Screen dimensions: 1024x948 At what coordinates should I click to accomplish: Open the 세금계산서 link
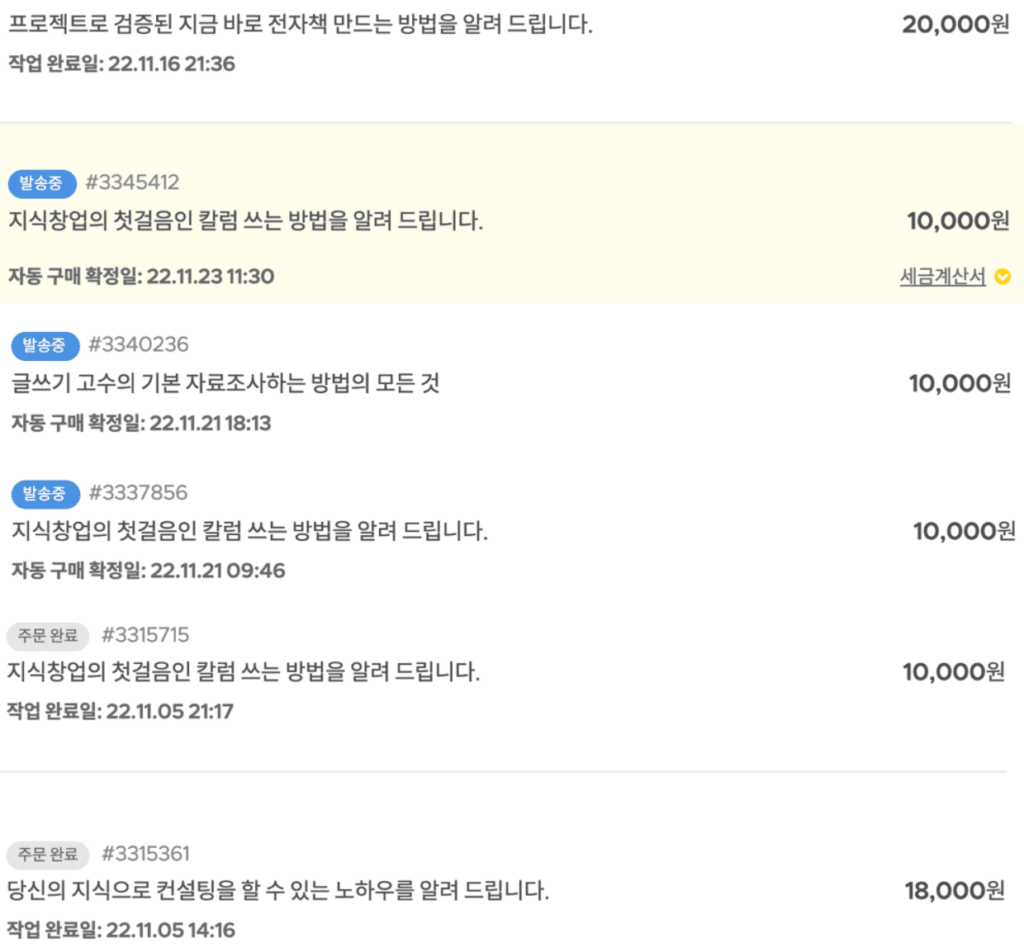pyautogui.click(x=942, y=277)
